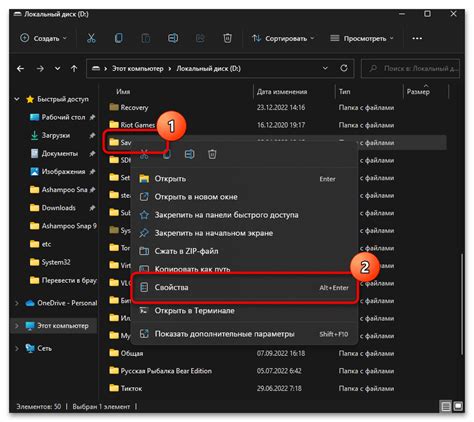This screenshot has height=422, width=474.
Task: Click the Rename icon in toolbar
Action: point(173,38)
